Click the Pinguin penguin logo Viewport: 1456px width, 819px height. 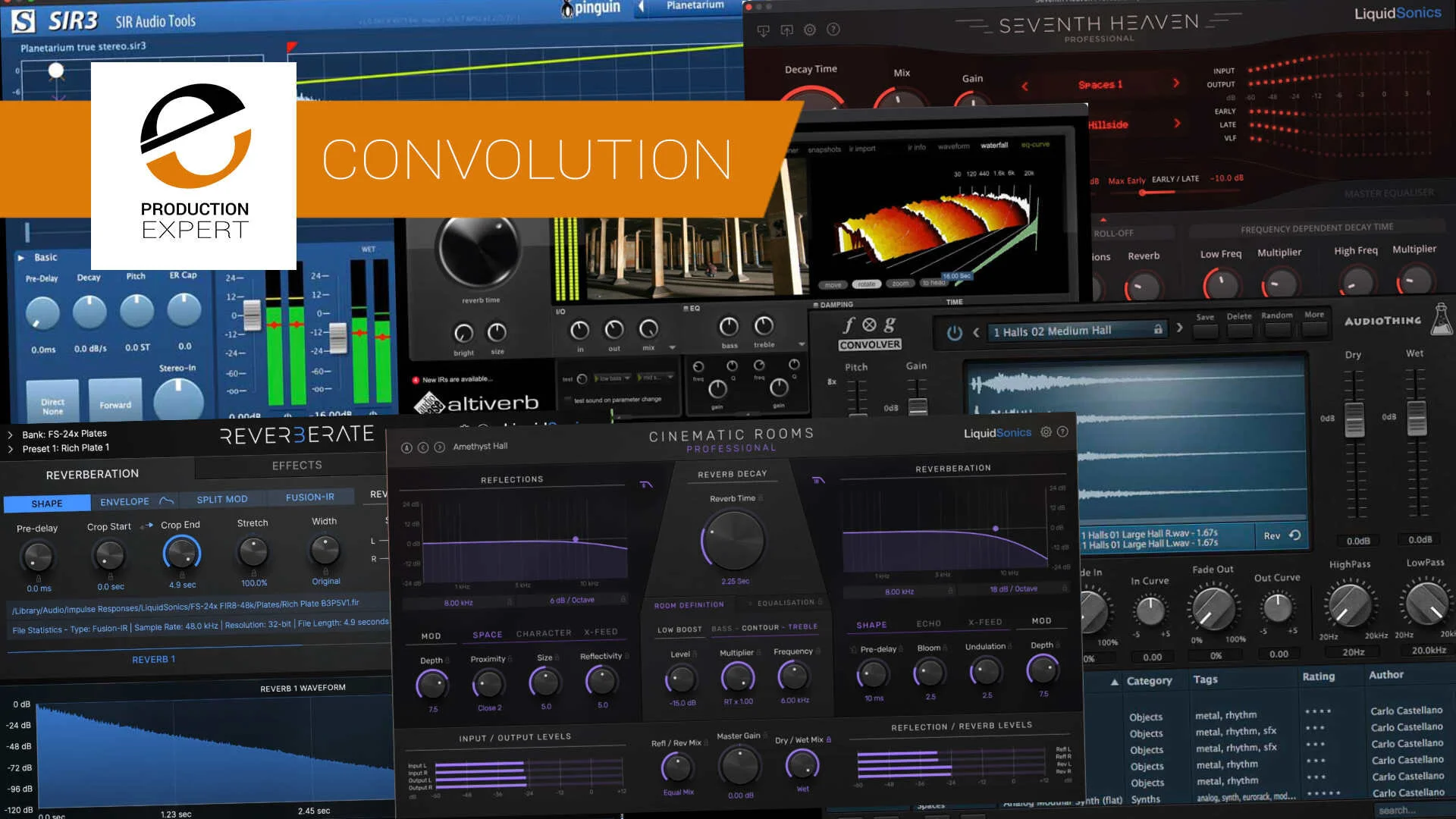[566, 9]
